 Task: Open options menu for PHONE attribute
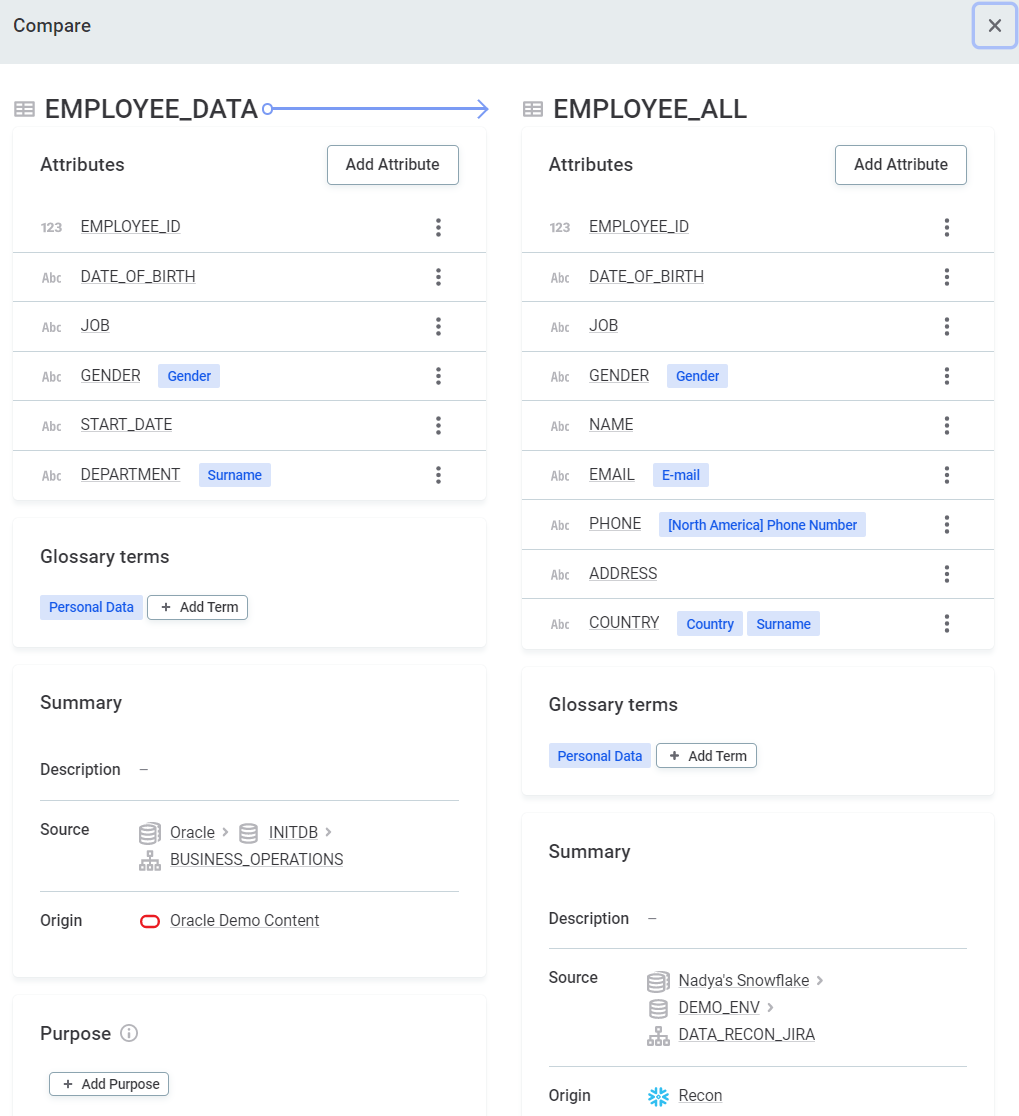point(946,525)
